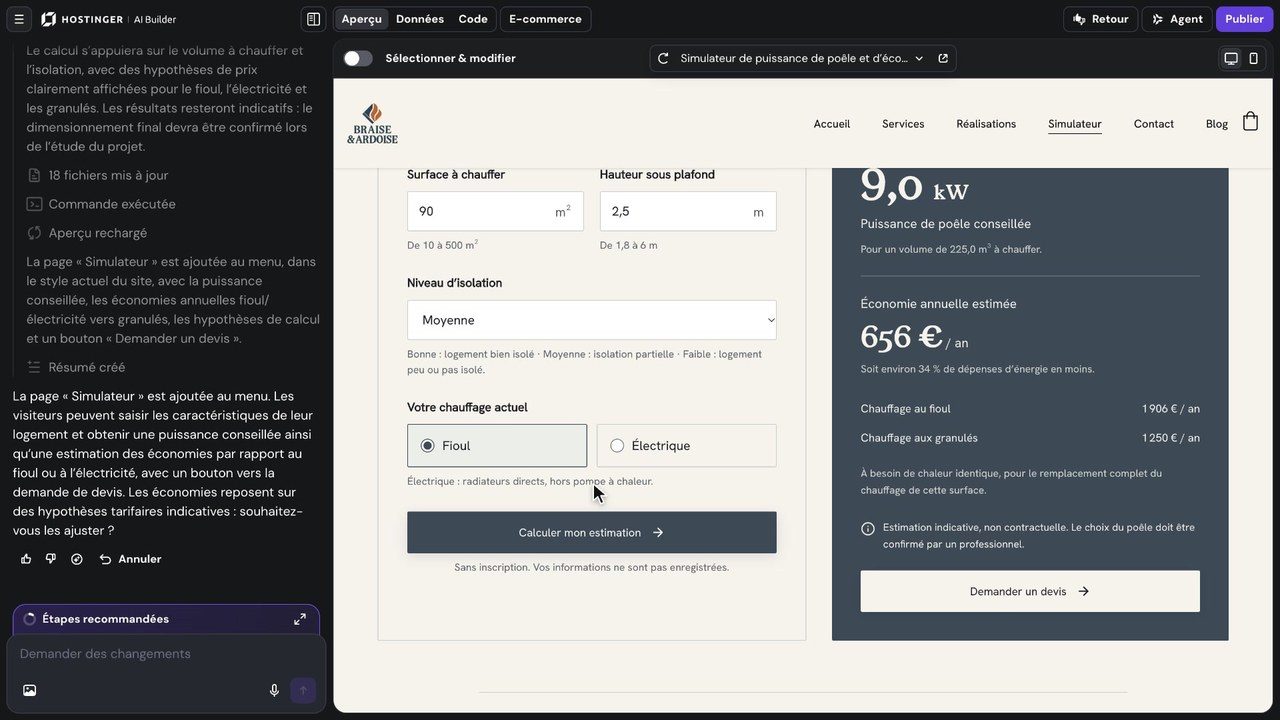Switch to mobile preview view
1280x720 pixels.
[x=1253, y=58]
